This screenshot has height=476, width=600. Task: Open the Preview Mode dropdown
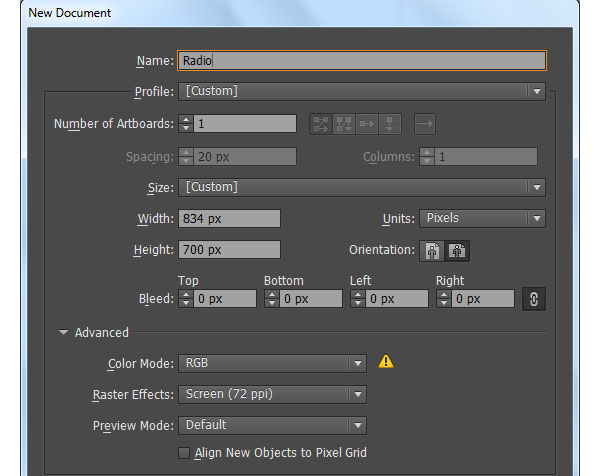[272, 425]
